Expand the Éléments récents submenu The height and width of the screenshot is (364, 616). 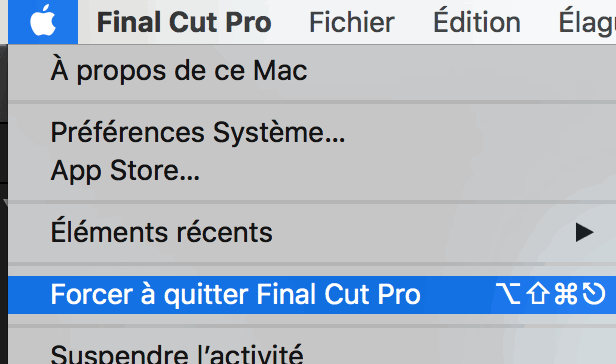[x=312, y=232]
